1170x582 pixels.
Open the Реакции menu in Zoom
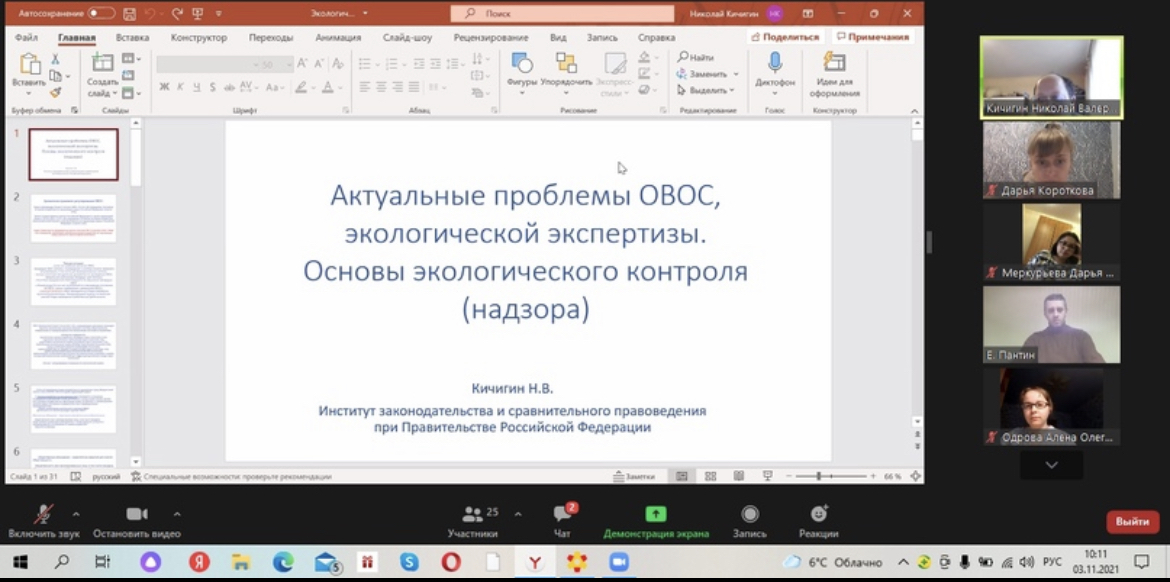[819, 522]
